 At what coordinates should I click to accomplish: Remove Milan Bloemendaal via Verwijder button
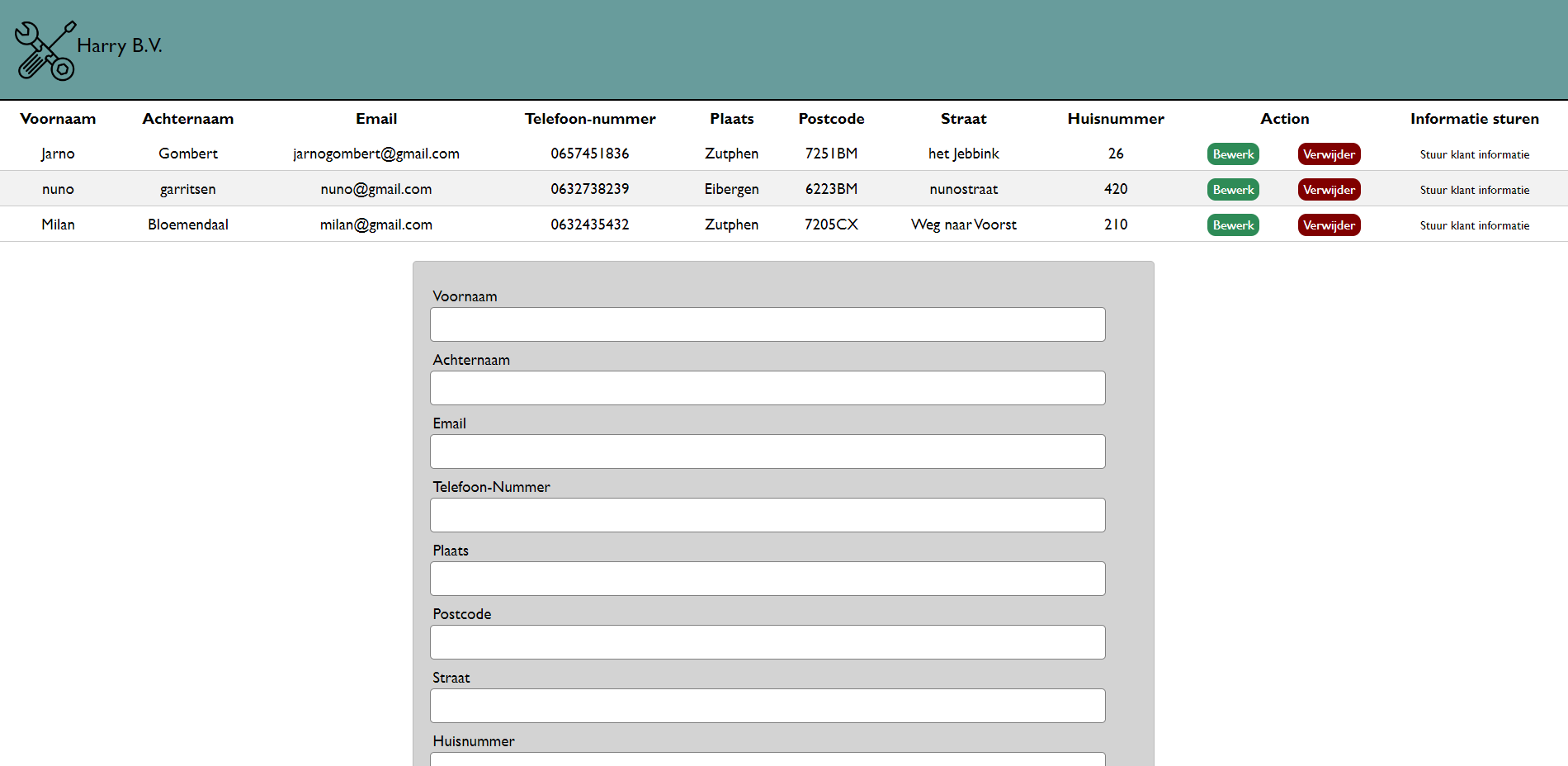1329,225
